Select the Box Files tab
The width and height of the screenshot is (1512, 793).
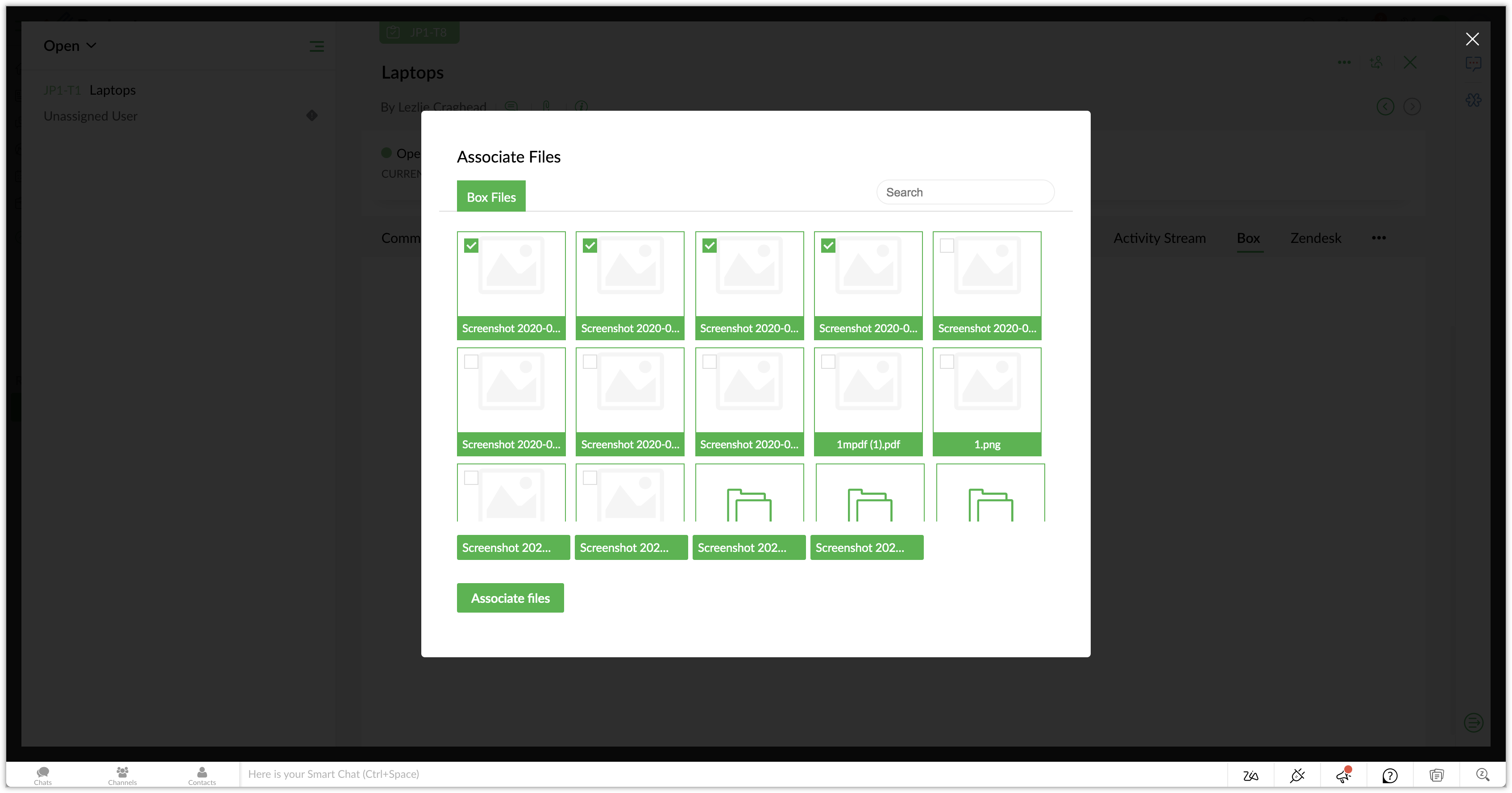pos(491,197)
